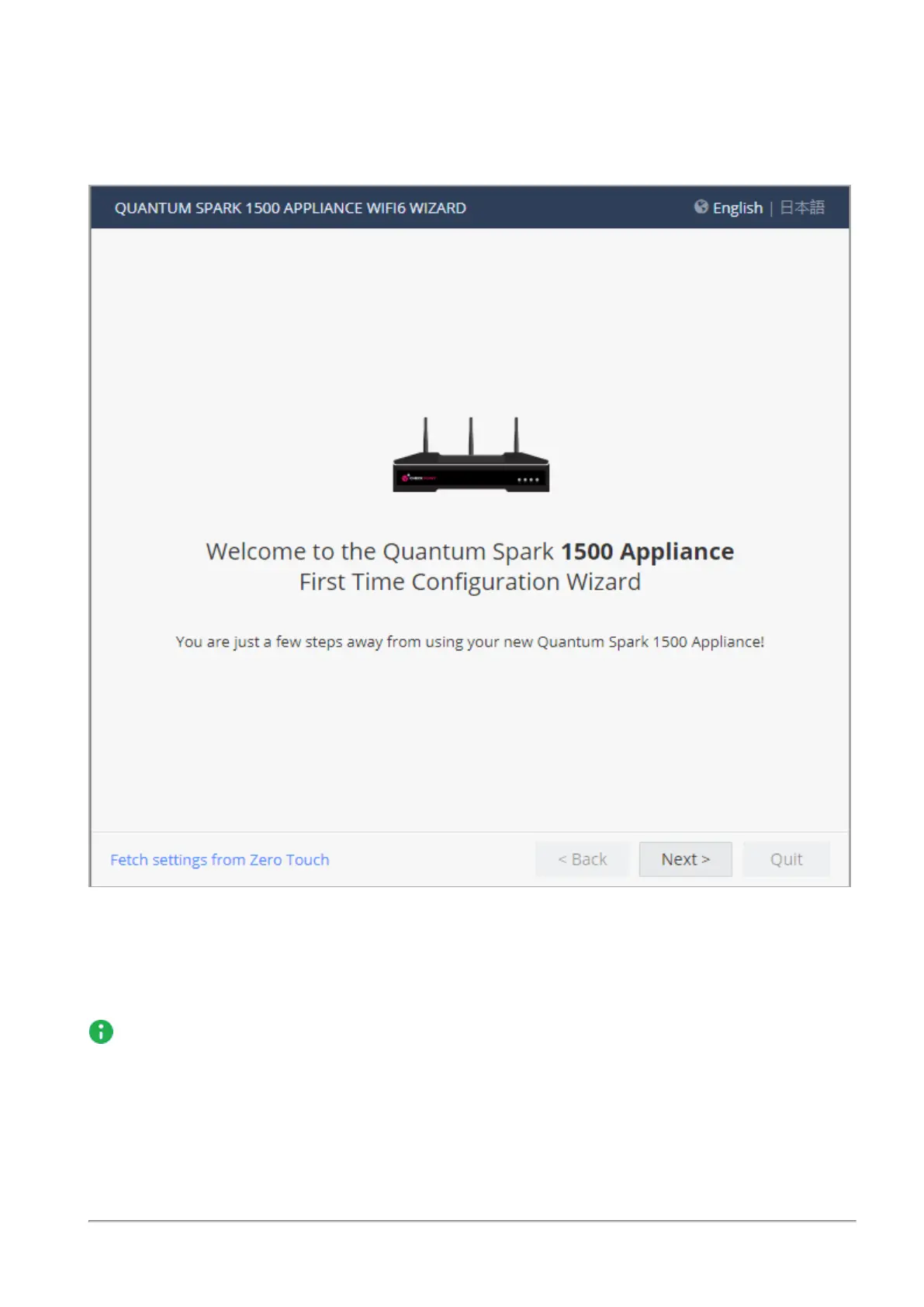Click the globe language icon

coord(701,206)
